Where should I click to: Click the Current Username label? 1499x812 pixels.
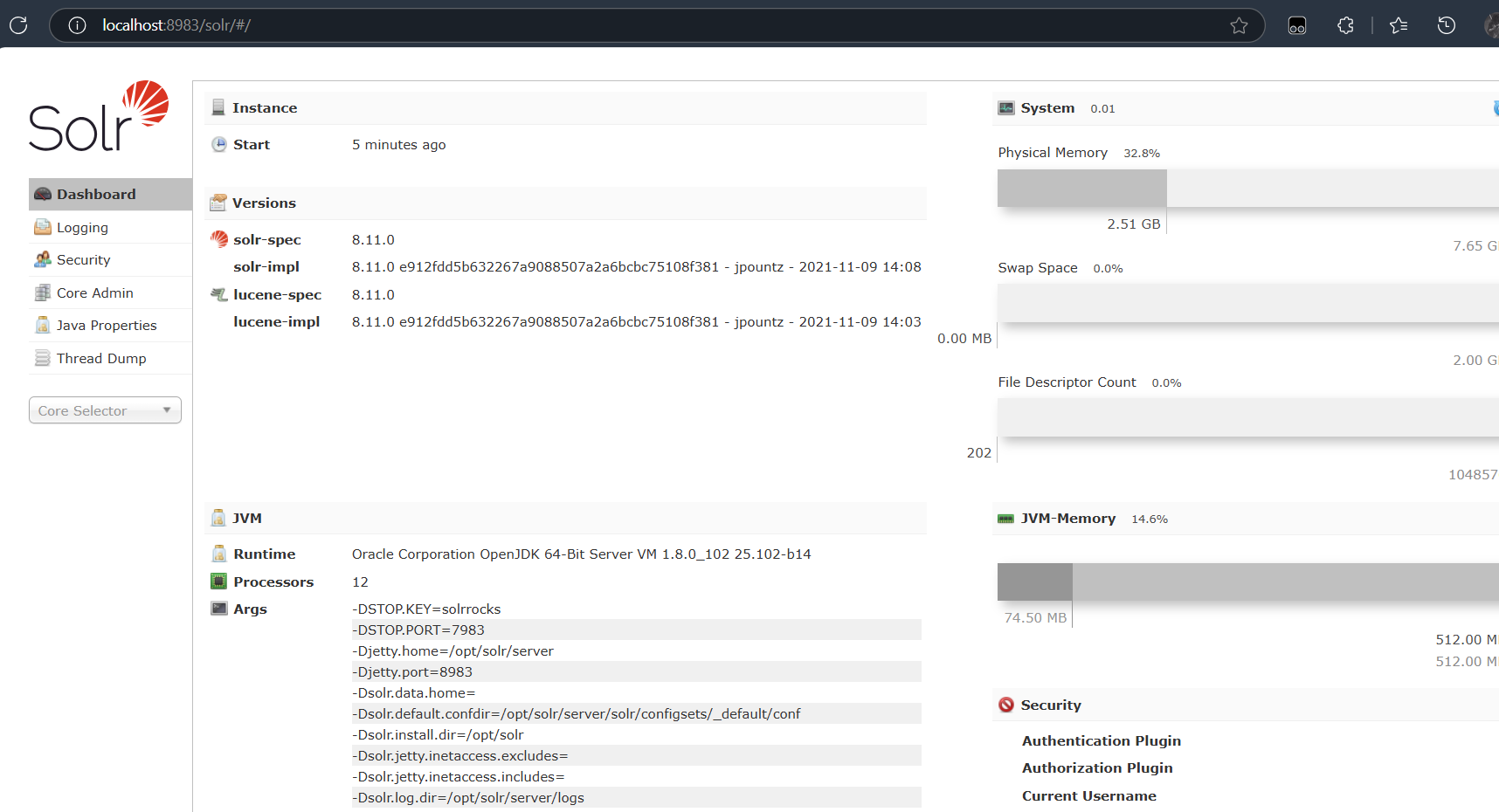1089,795
